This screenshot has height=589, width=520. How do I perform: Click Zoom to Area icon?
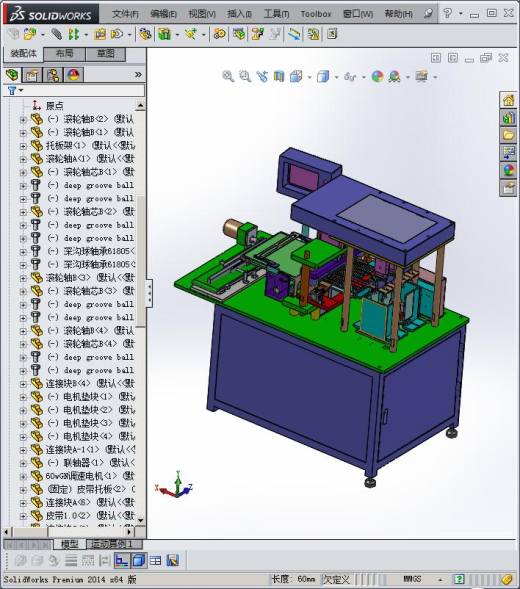(245, 77)
